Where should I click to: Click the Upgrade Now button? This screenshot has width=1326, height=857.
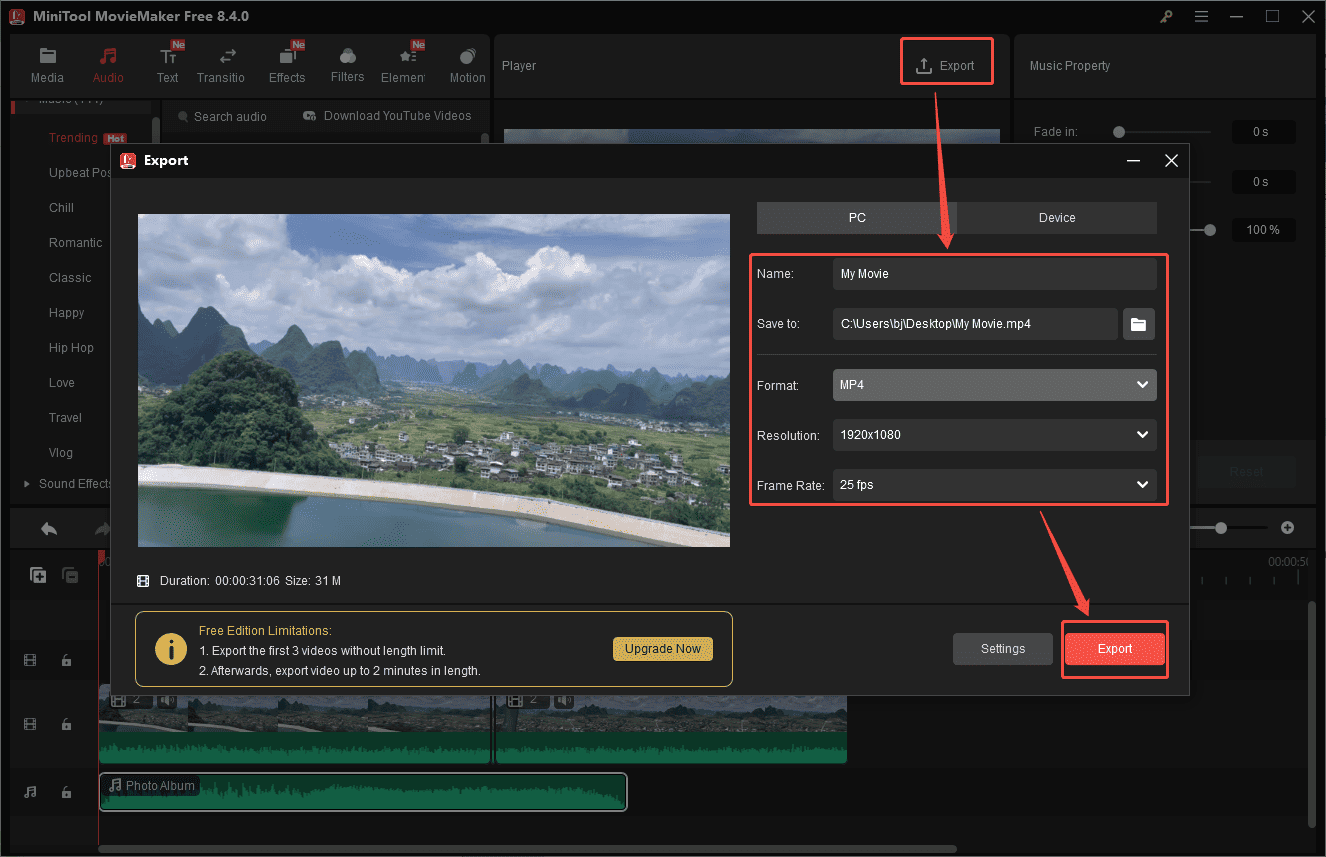[662, 649]
